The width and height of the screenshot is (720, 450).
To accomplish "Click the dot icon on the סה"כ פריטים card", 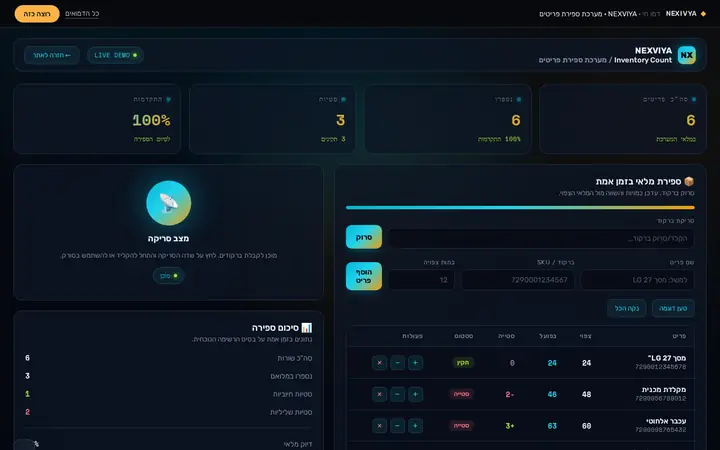I will click(x=694, y=99).
